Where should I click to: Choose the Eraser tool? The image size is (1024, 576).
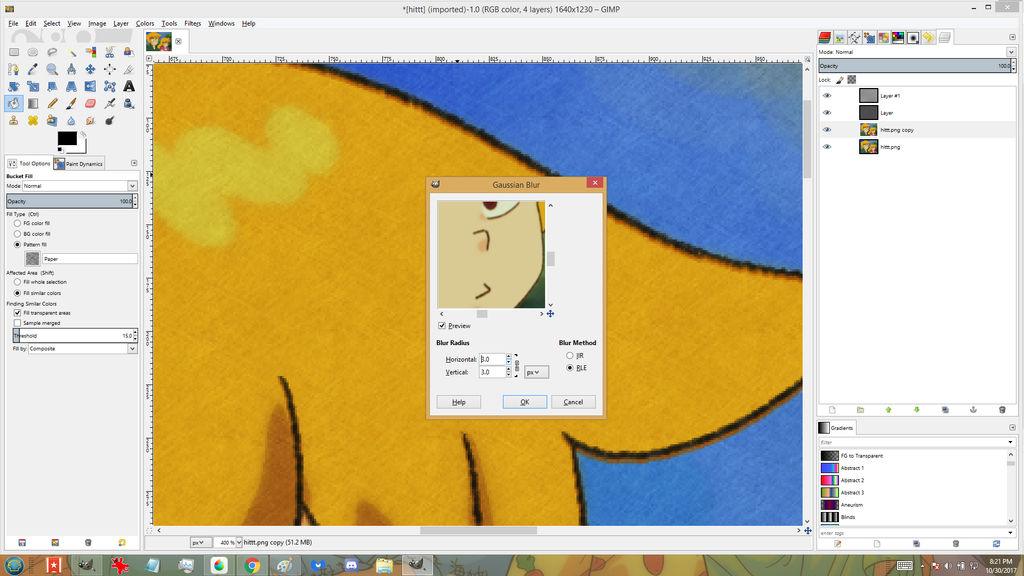click(90, 103)
